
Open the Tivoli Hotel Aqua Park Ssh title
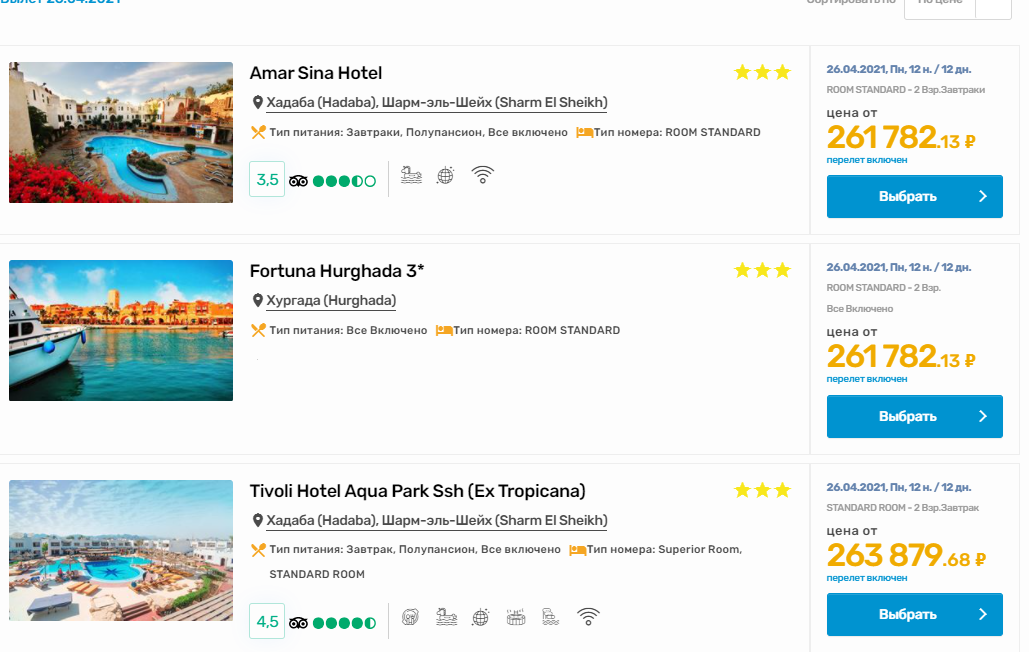pos(417,491)
